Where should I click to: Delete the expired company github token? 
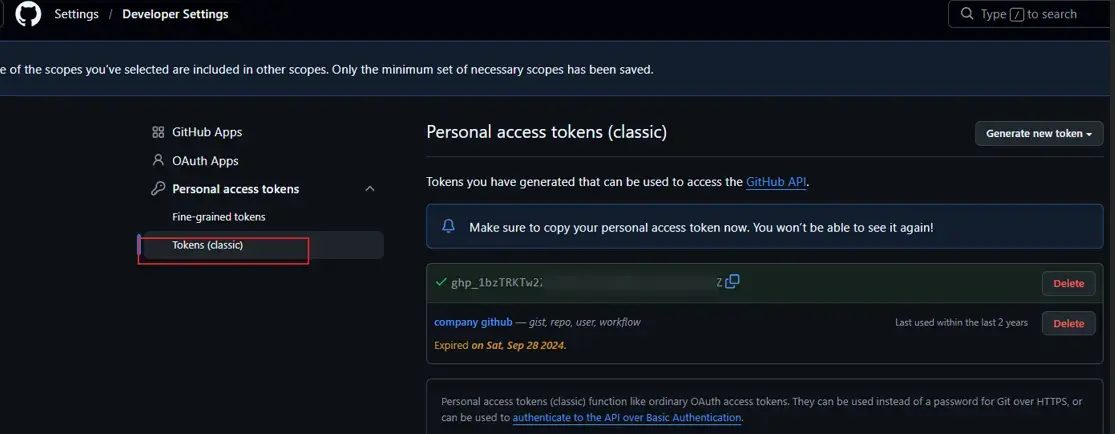click(1068, 323)
